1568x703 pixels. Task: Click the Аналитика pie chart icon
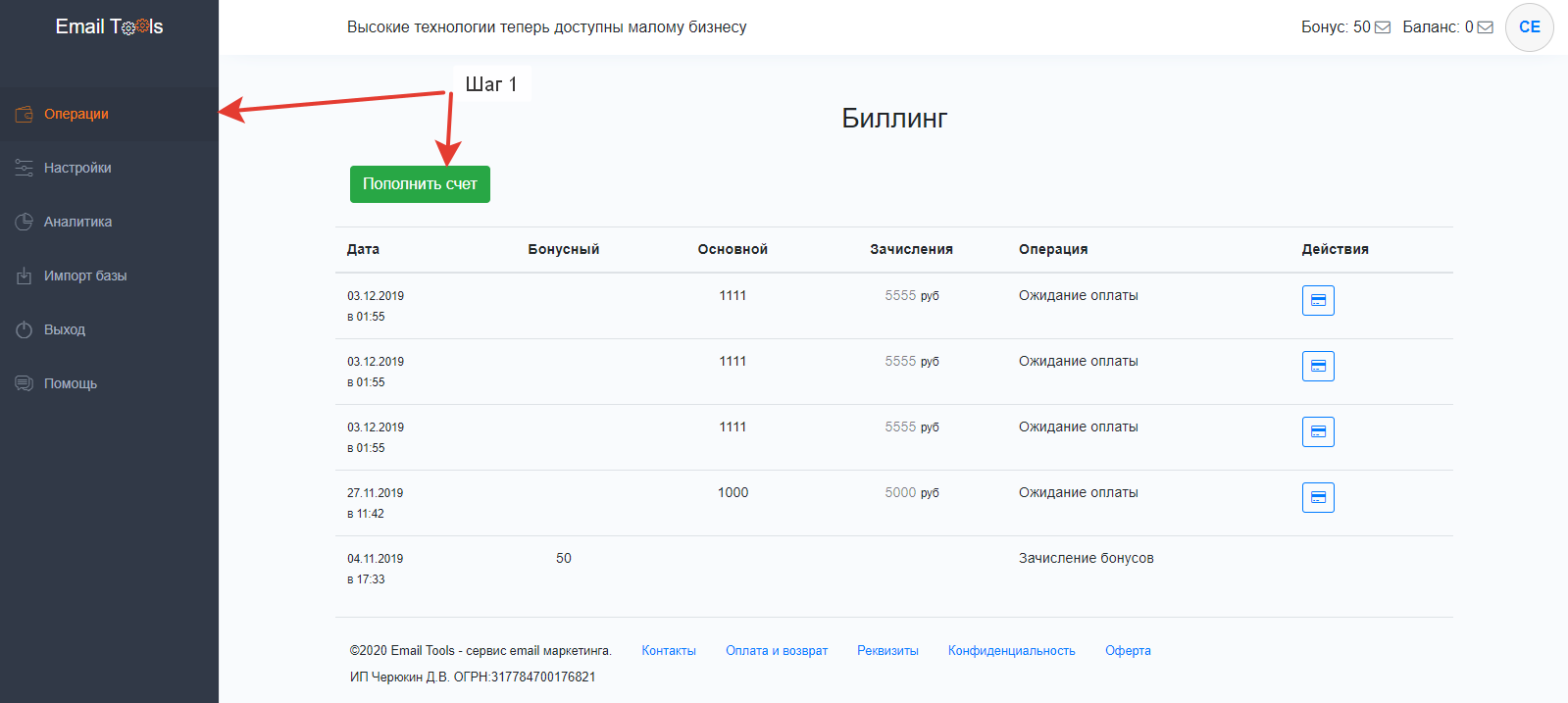25,223
